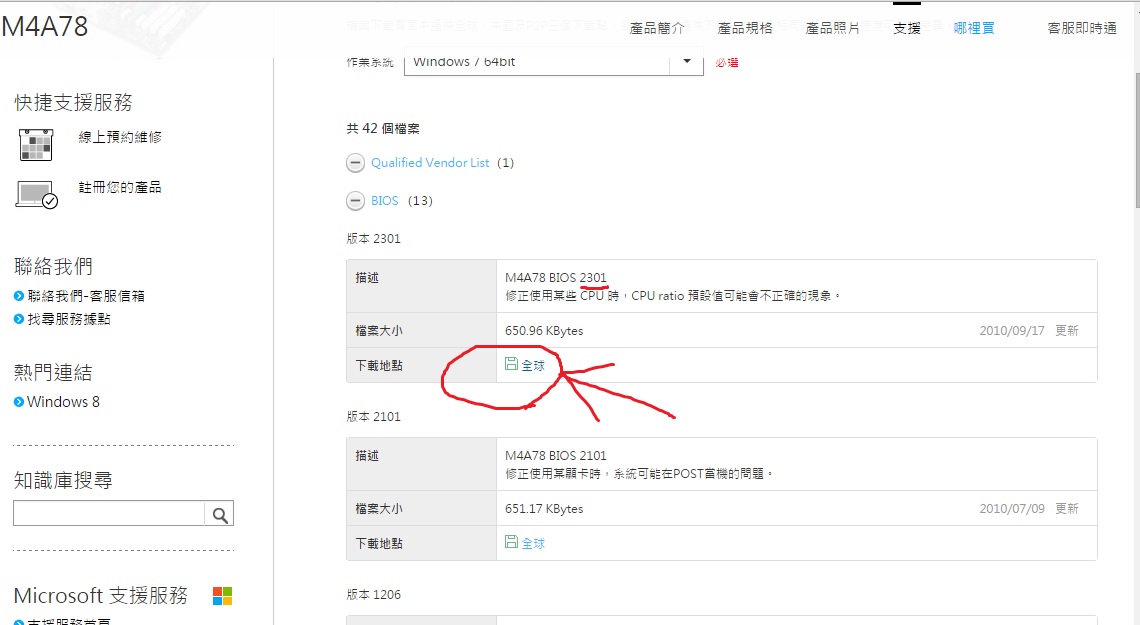Click bullet icon beside Windows 8
The image size is (1140, 625).
[x=19, y=402]
